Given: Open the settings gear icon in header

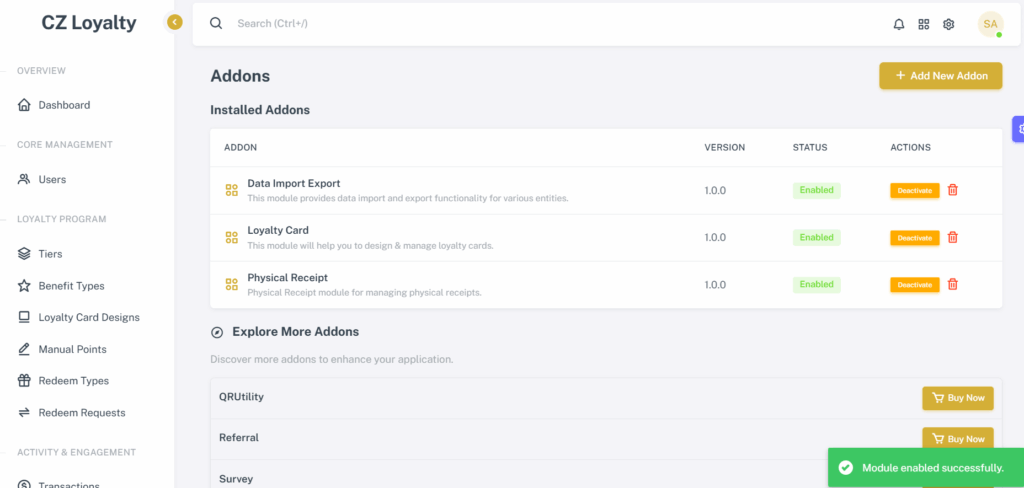Looking at the screenshot, I should [948, 24].
